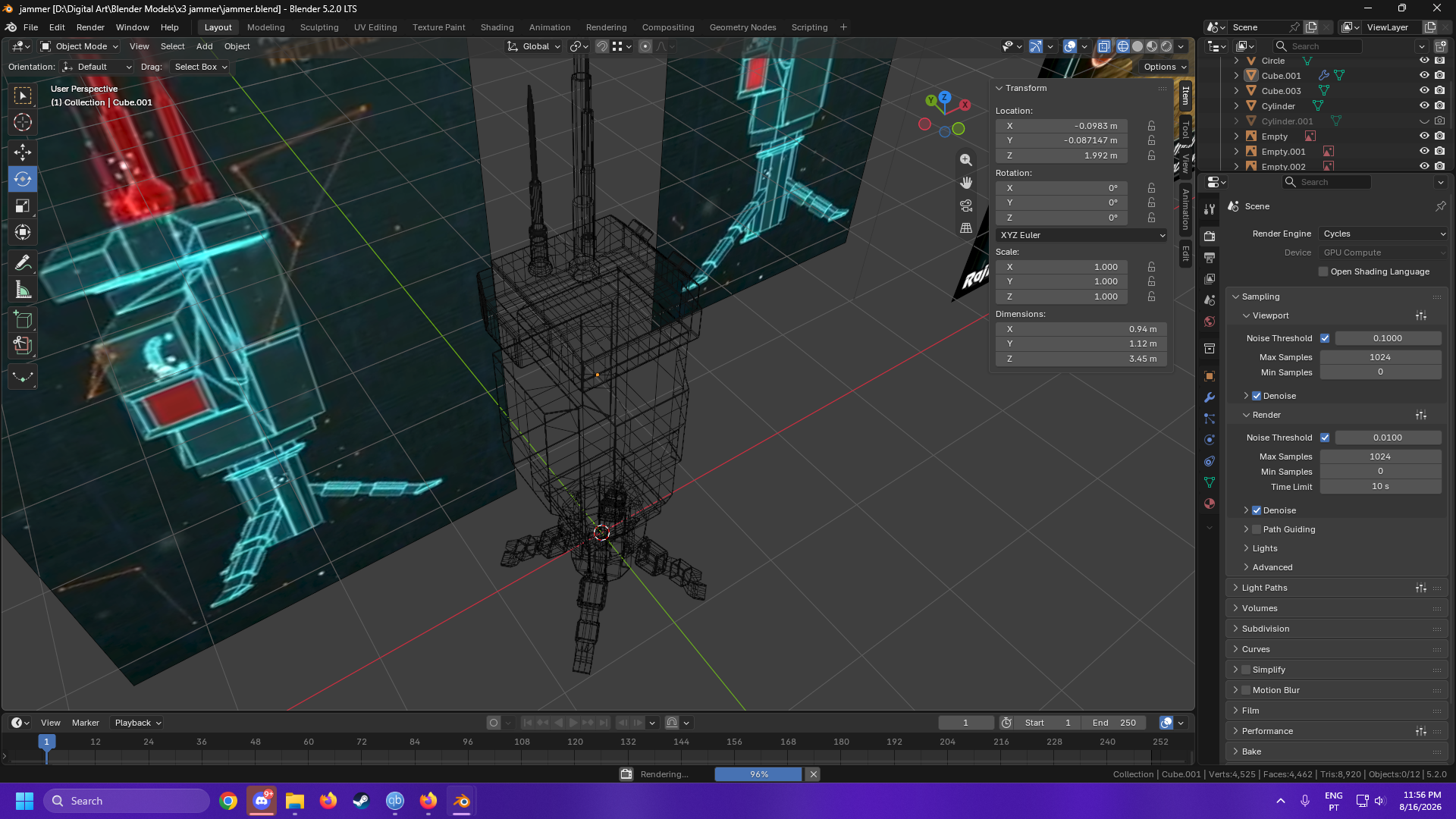Lock the Location X value

tap(1151, 126)
